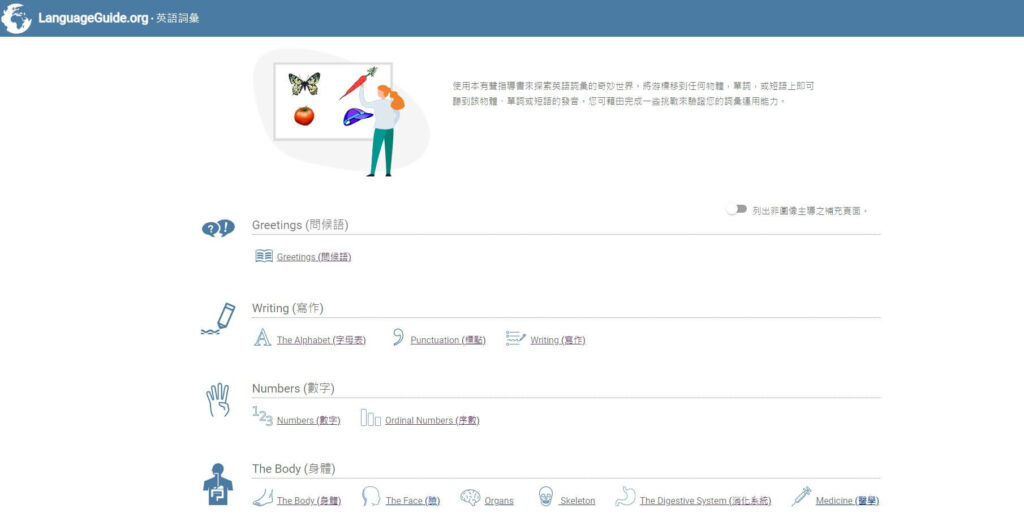This screenshot has width=1024, height=526.
Task: Open the Numbers (數字) link
Action: 308,421
